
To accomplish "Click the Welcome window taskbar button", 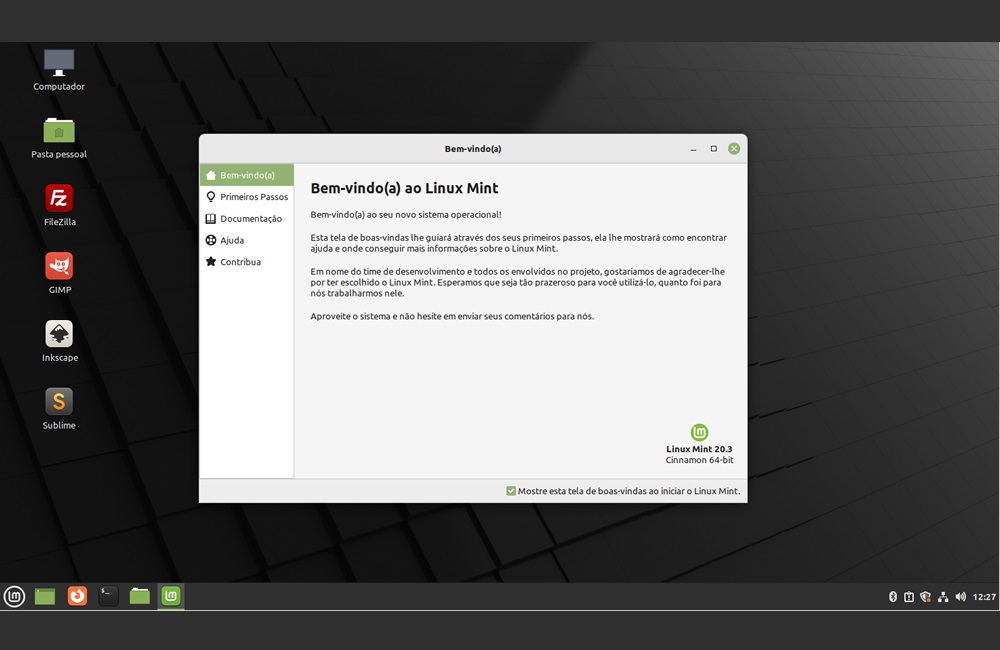I will [171, 597].
